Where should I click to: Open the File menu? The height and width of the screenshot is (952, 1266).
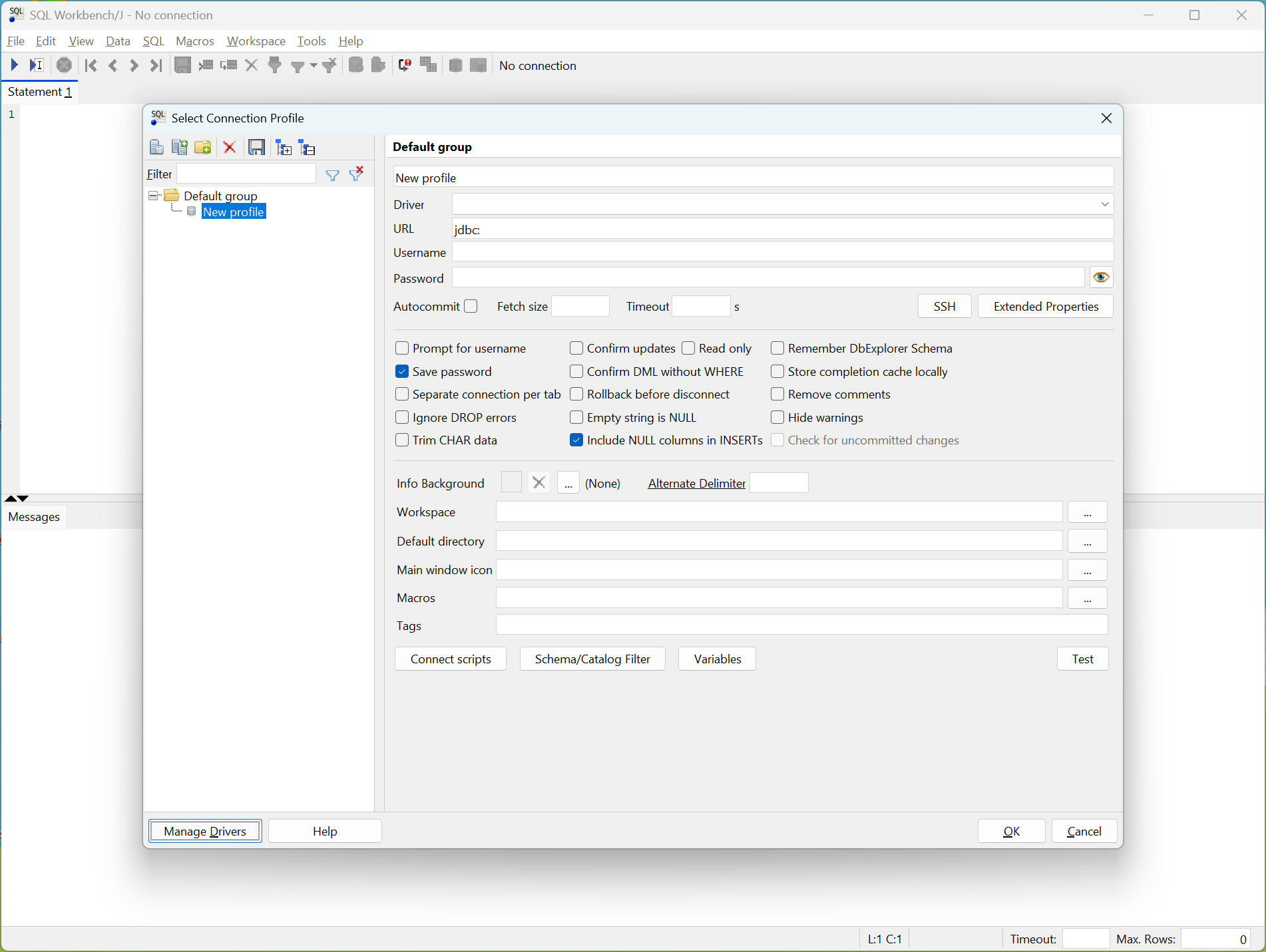pos(16,41)
